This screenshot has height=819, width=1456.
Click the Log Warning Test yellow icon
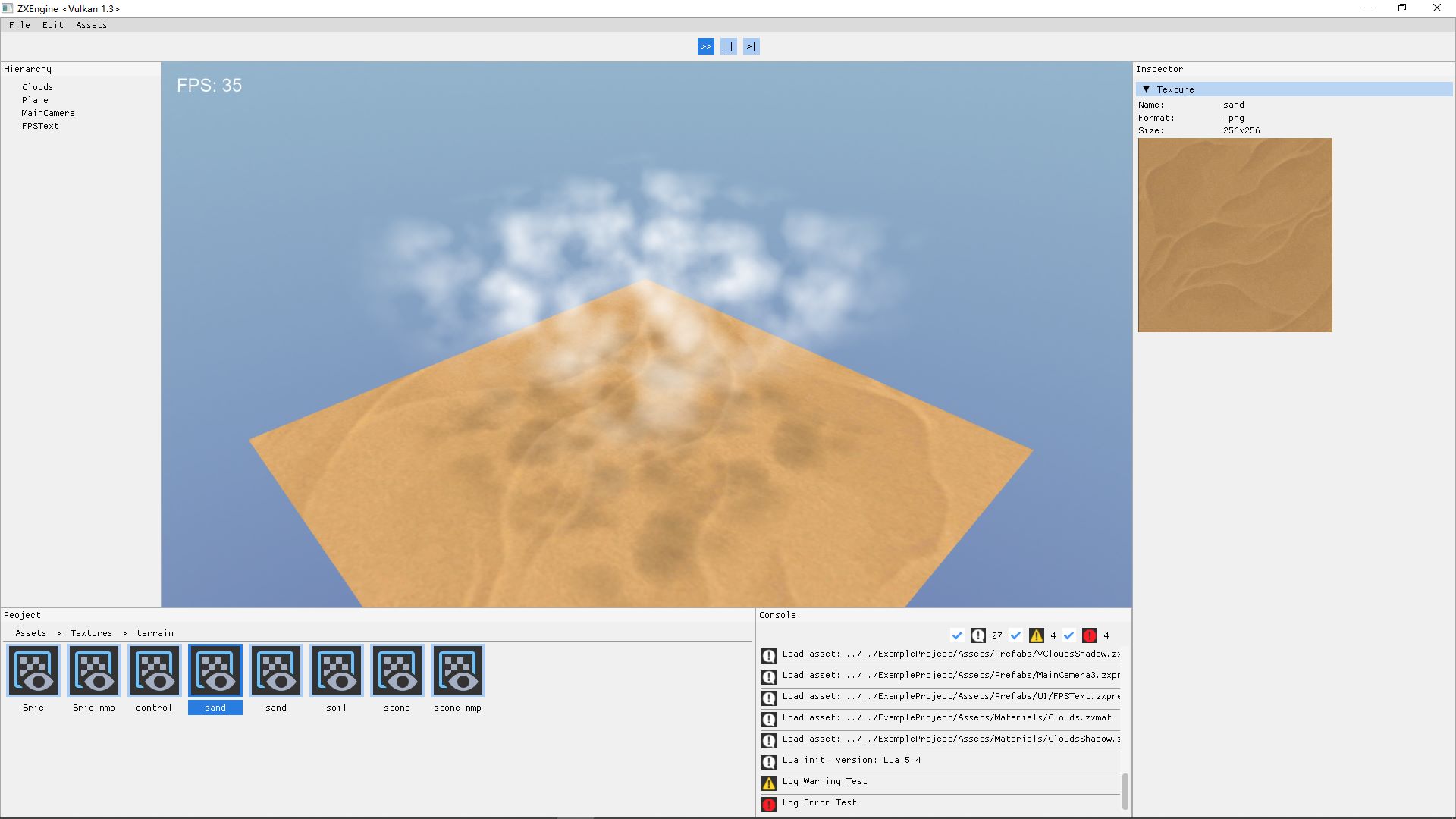click(x=769, y=783)
